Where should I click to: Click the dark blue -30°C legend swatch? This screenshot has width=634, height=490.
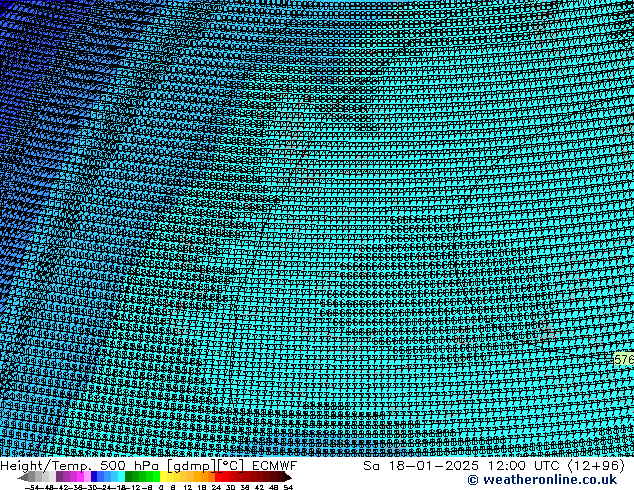pos(94,477)
